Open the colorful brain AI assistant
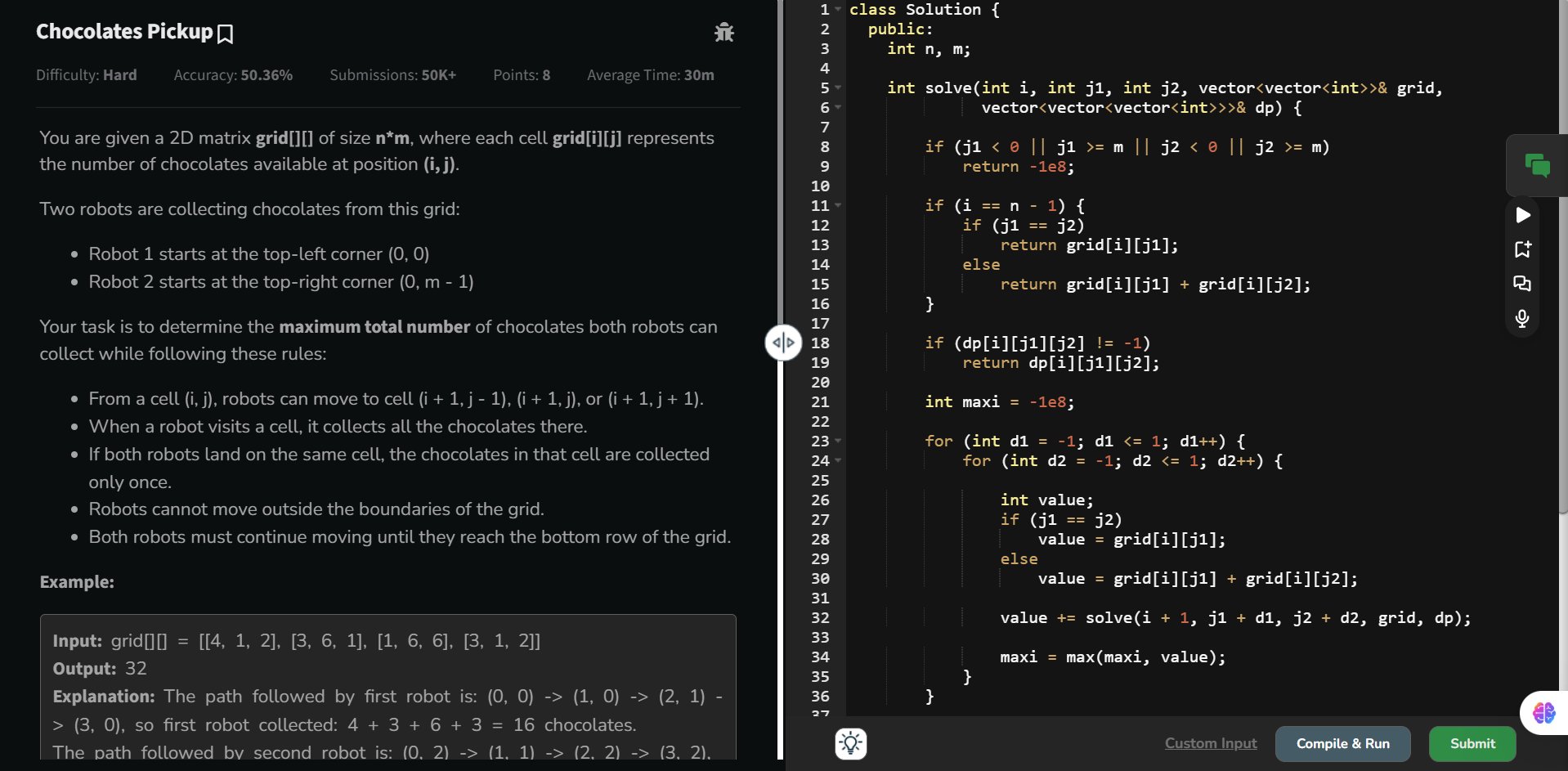This screenshot has height=771, width=1568. click(x=1543, y=713)
